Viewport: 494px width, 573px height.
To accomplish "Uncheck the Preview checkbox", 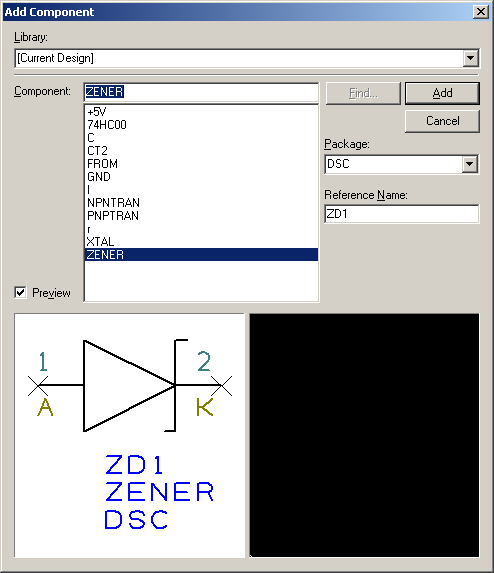I will [20, 292].
